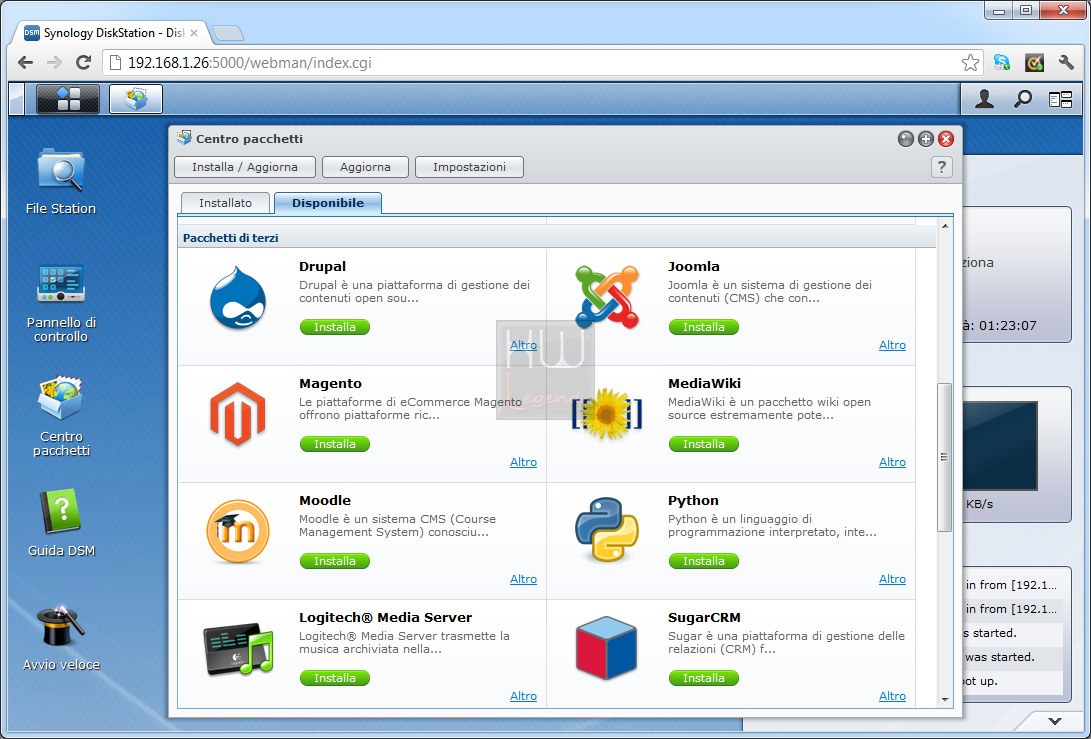This screenshot has height=739, width=1091.
Task: Click the taskbar handle left of main menu
Action: tap(17, 99)
